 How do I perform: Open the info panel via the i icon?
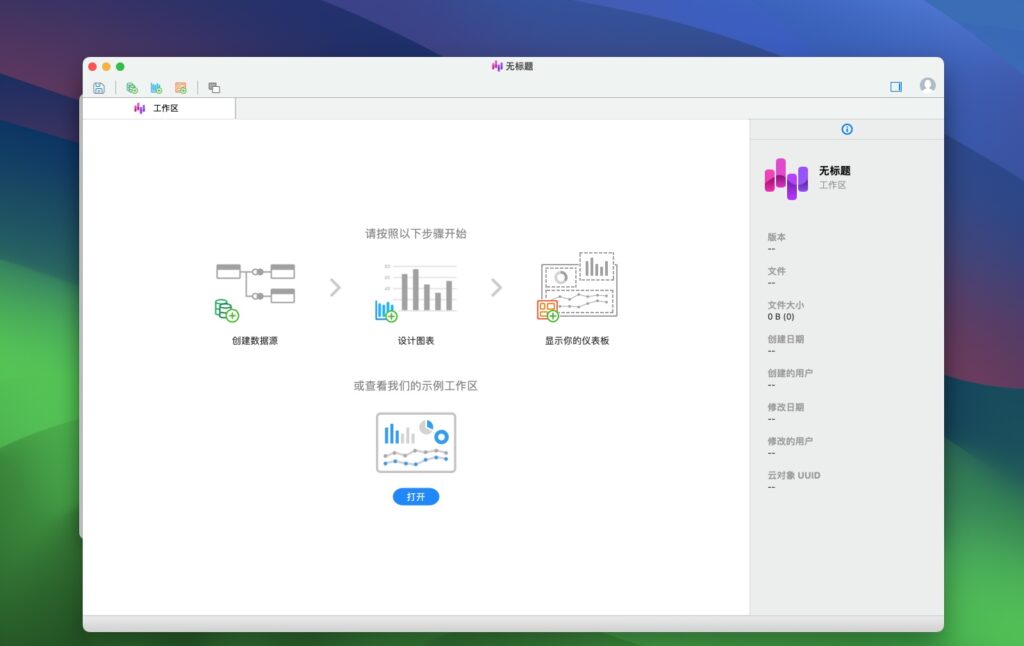[847, 129]
